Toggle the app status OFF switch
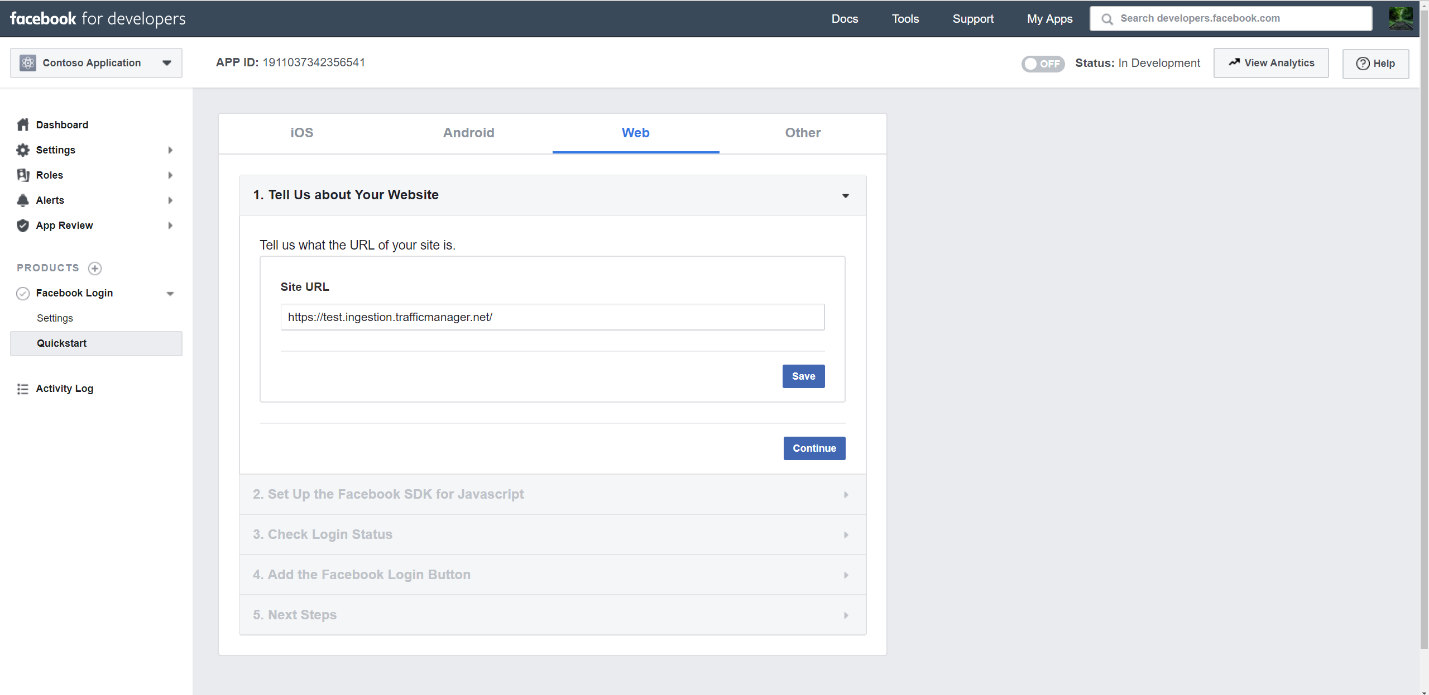This screenshot has width=1429, height=695. pos(1043,63)
